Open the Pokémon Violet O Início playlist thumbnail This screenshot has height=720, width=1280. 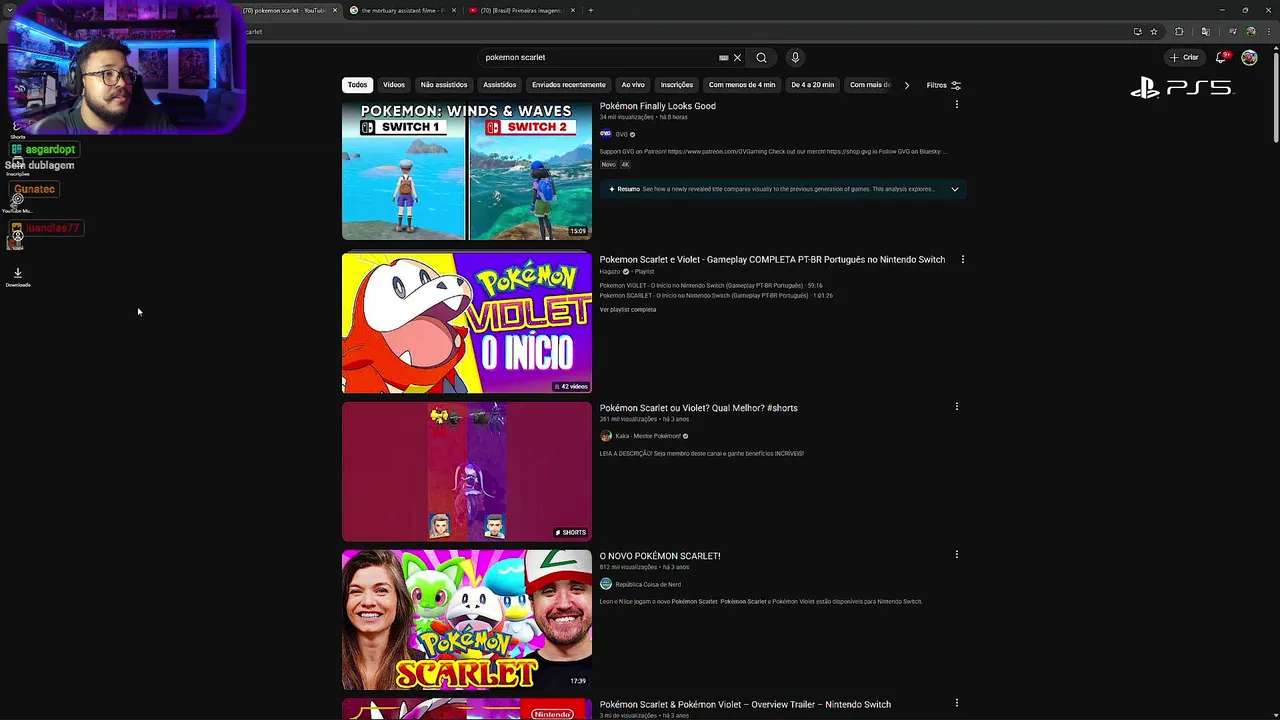click(x=467, y=323)
